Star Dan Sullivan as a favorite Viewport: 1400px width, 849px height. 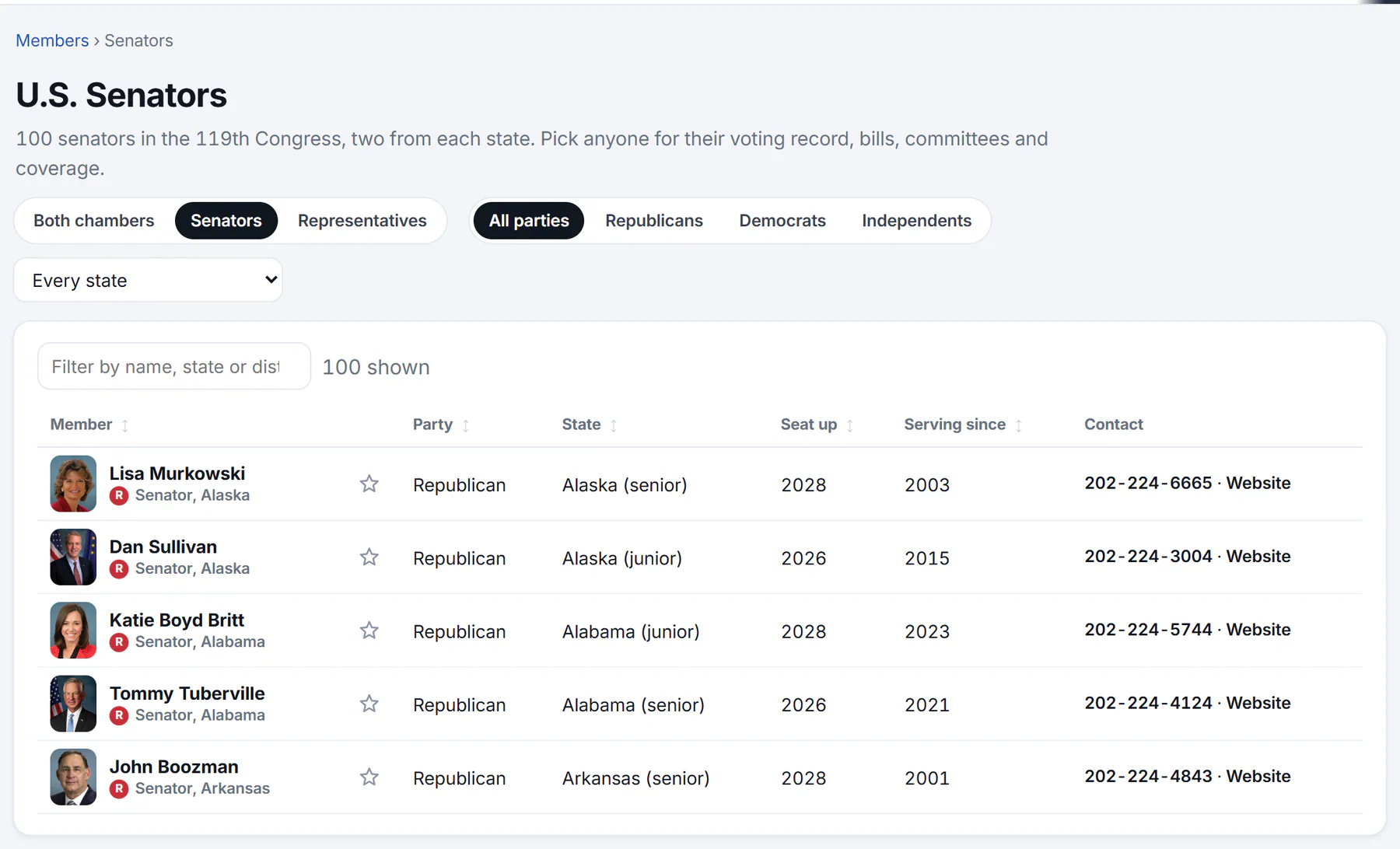[369, 557]
